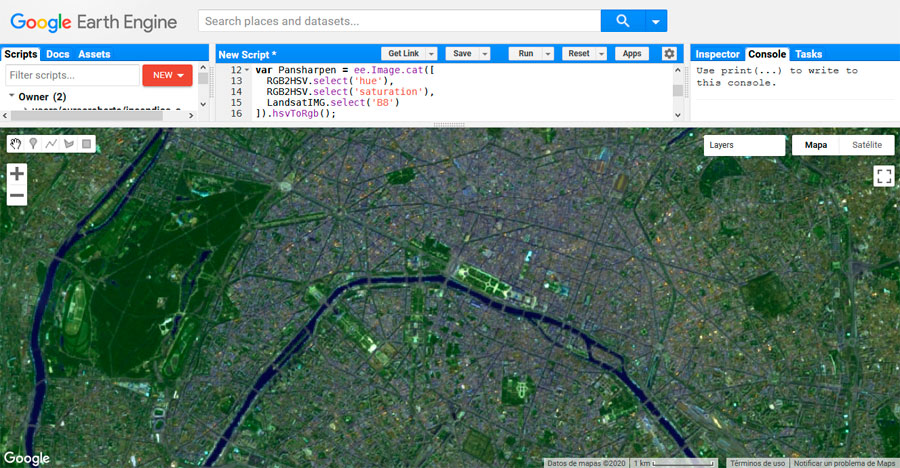Open Reset dropdown arrow
Image resolution: width=900 pixels, height=468 pixels.
(601, 53)
